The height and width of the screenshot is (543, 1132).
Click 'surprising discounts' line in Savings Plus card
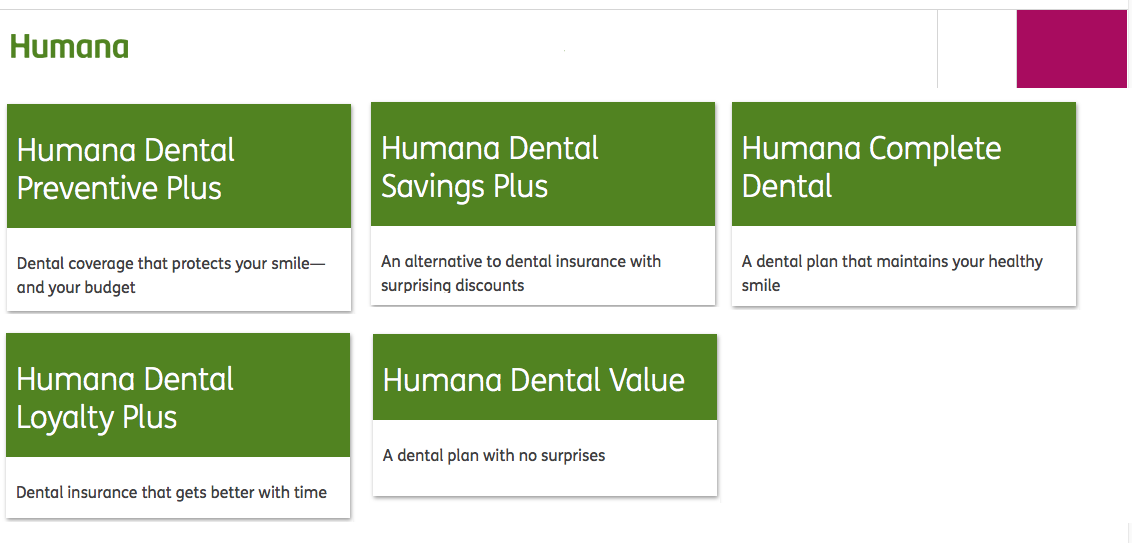click(x=453, y=285)
